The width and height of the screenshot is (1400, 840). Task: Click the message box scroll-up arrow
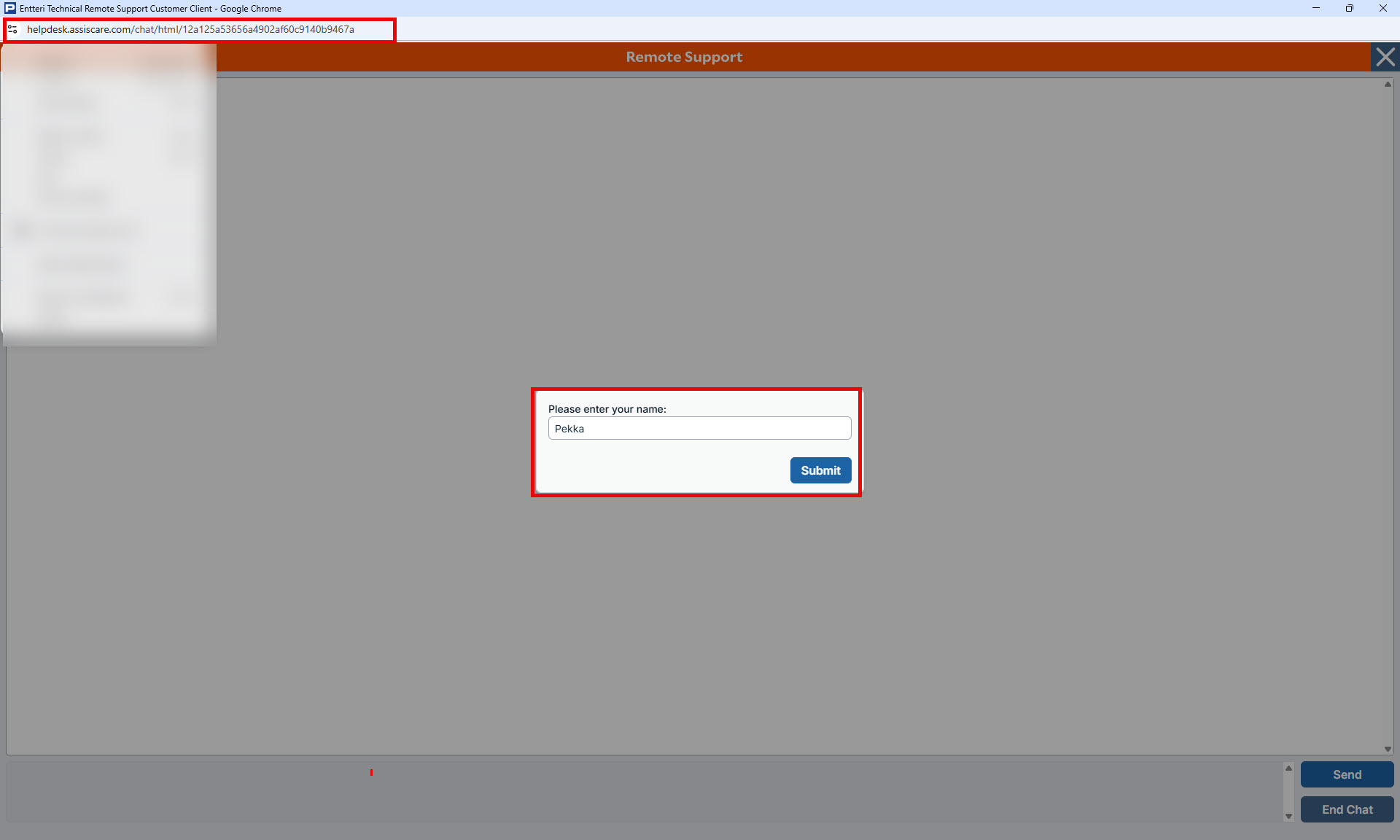(1288, 768)
